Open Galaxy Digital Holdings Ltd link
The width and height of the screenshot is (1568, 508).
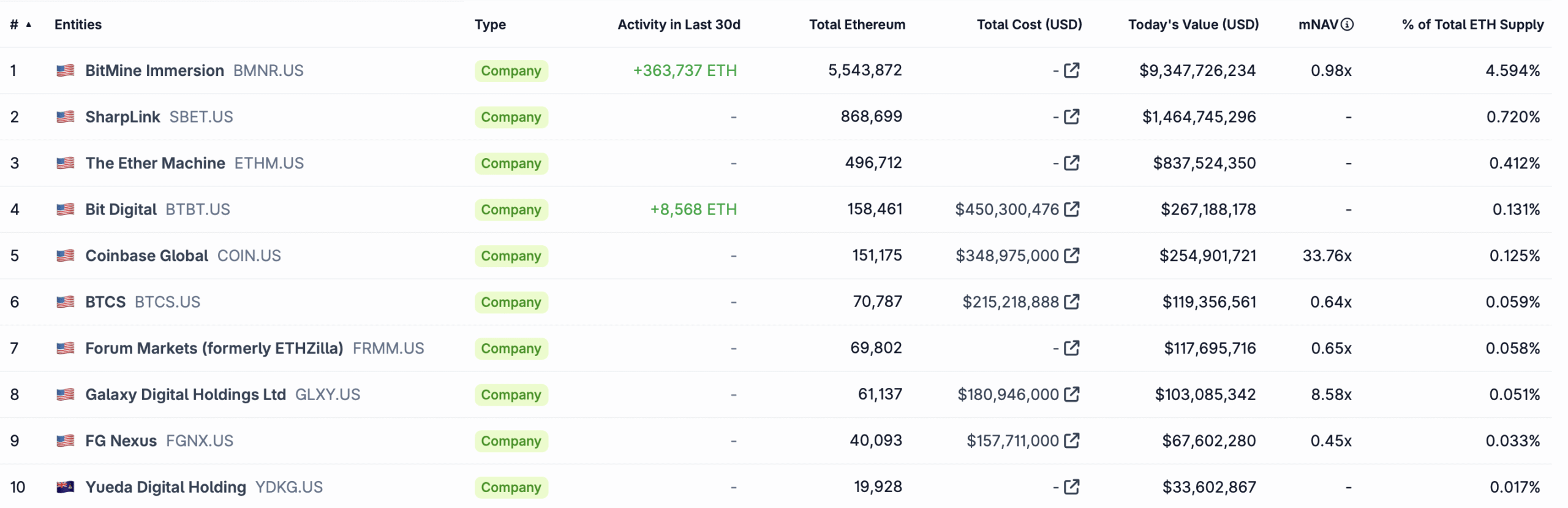pyautogui.click(x=186, y=394)
